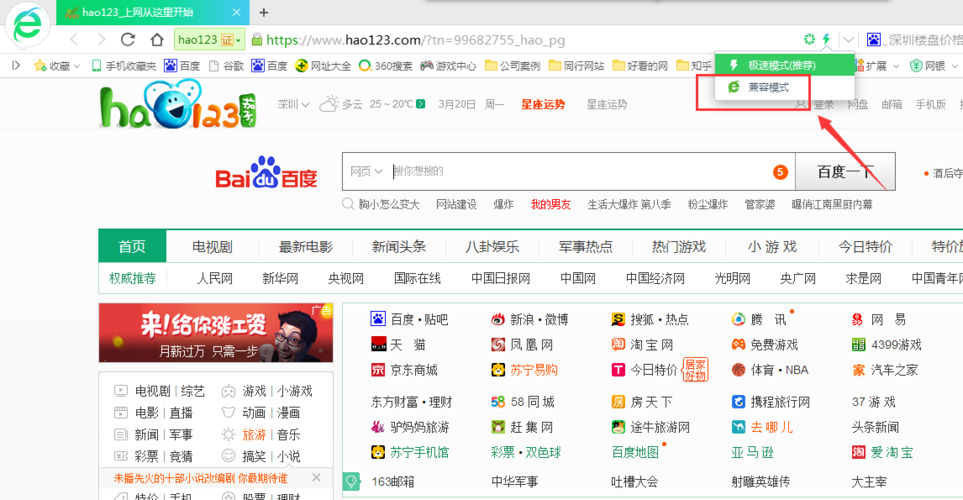Open 人民网 link
Screen dimensions: 963x500
click(214, 278)
